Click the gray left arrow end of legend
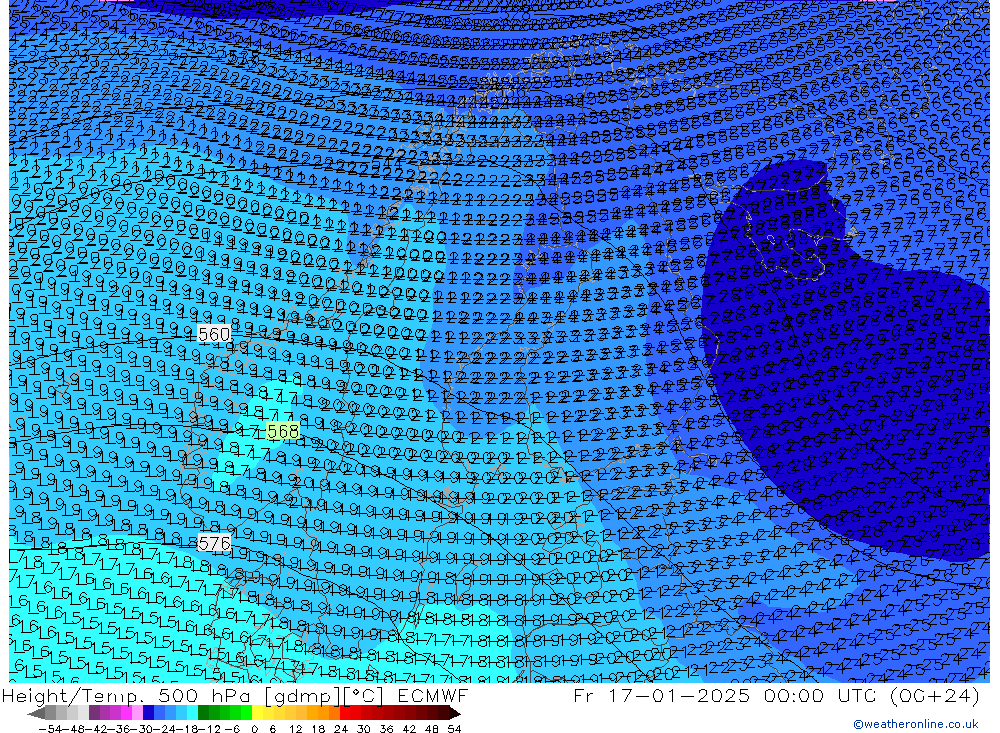The image size is (1000, 733). 37,713
